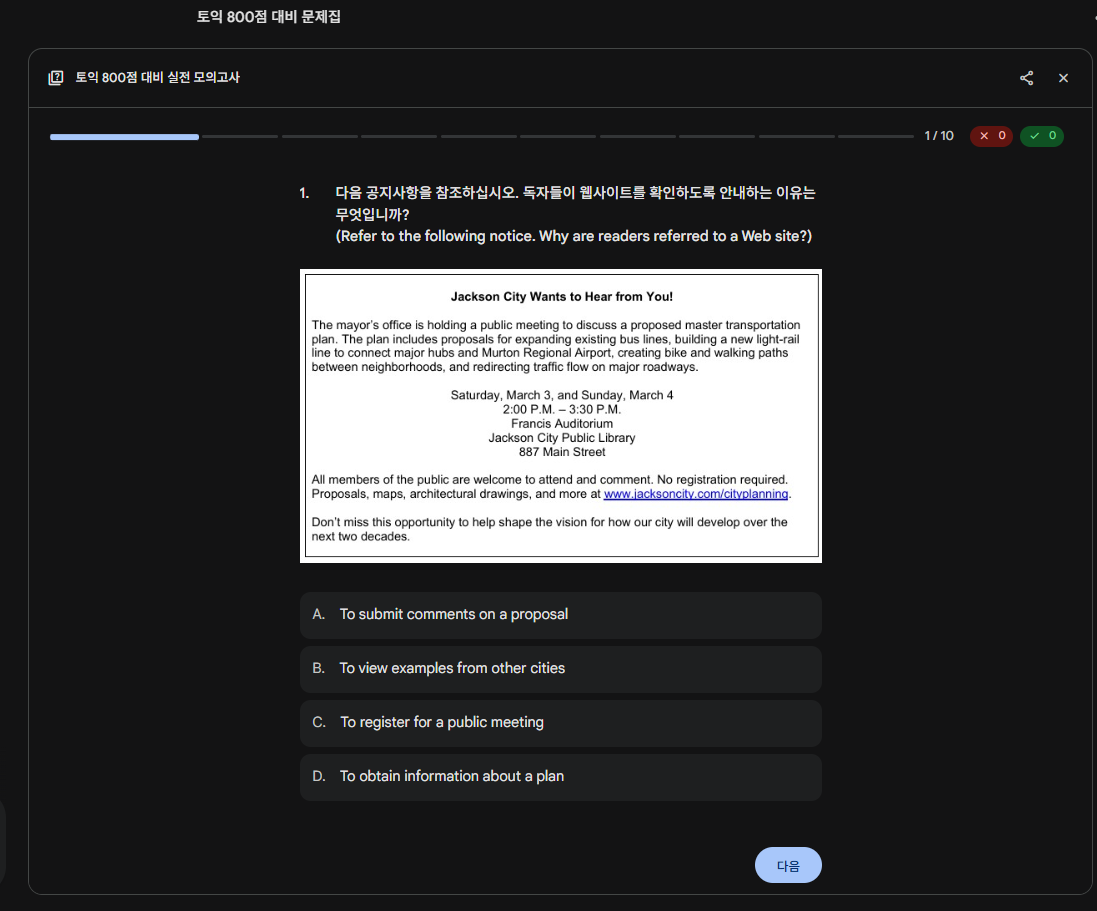This screenshot has width=1097, height=911.
Task: Click the quiz document icon beside title
Action: [56, 78]
